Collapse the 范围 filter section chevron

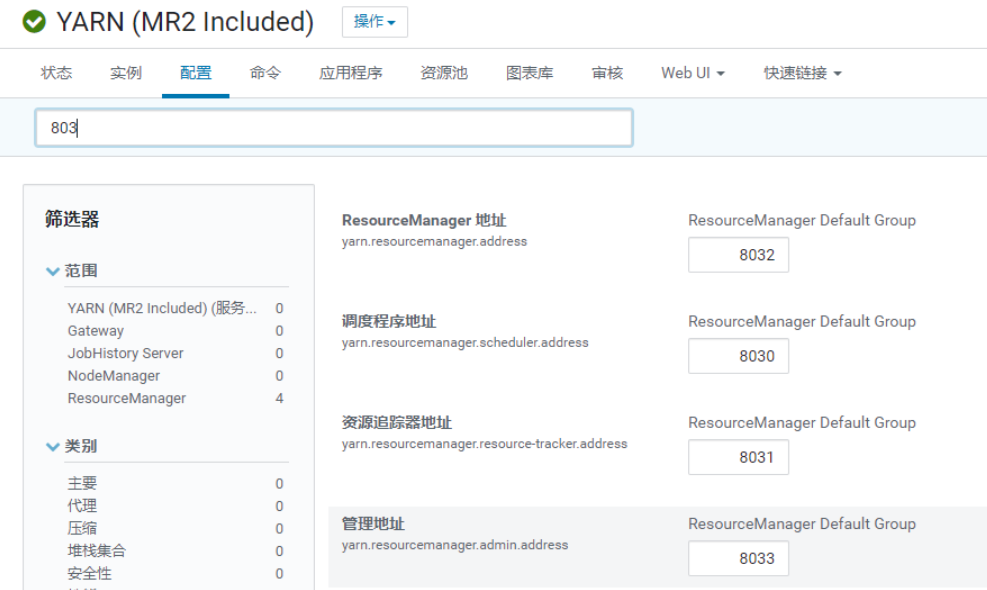click(53, 271)
